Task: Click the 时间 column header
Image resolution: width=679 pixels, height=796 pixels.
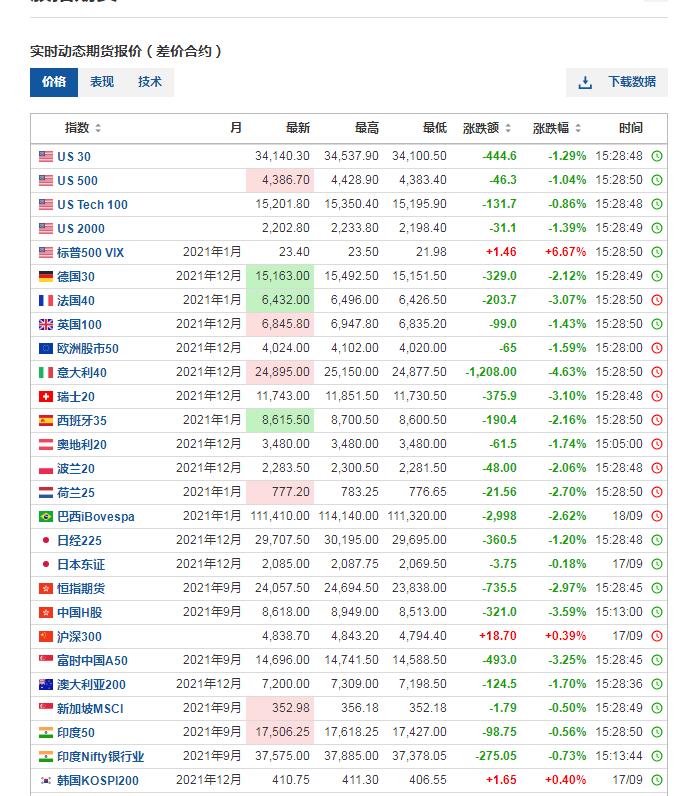Action: pos(630,128)
